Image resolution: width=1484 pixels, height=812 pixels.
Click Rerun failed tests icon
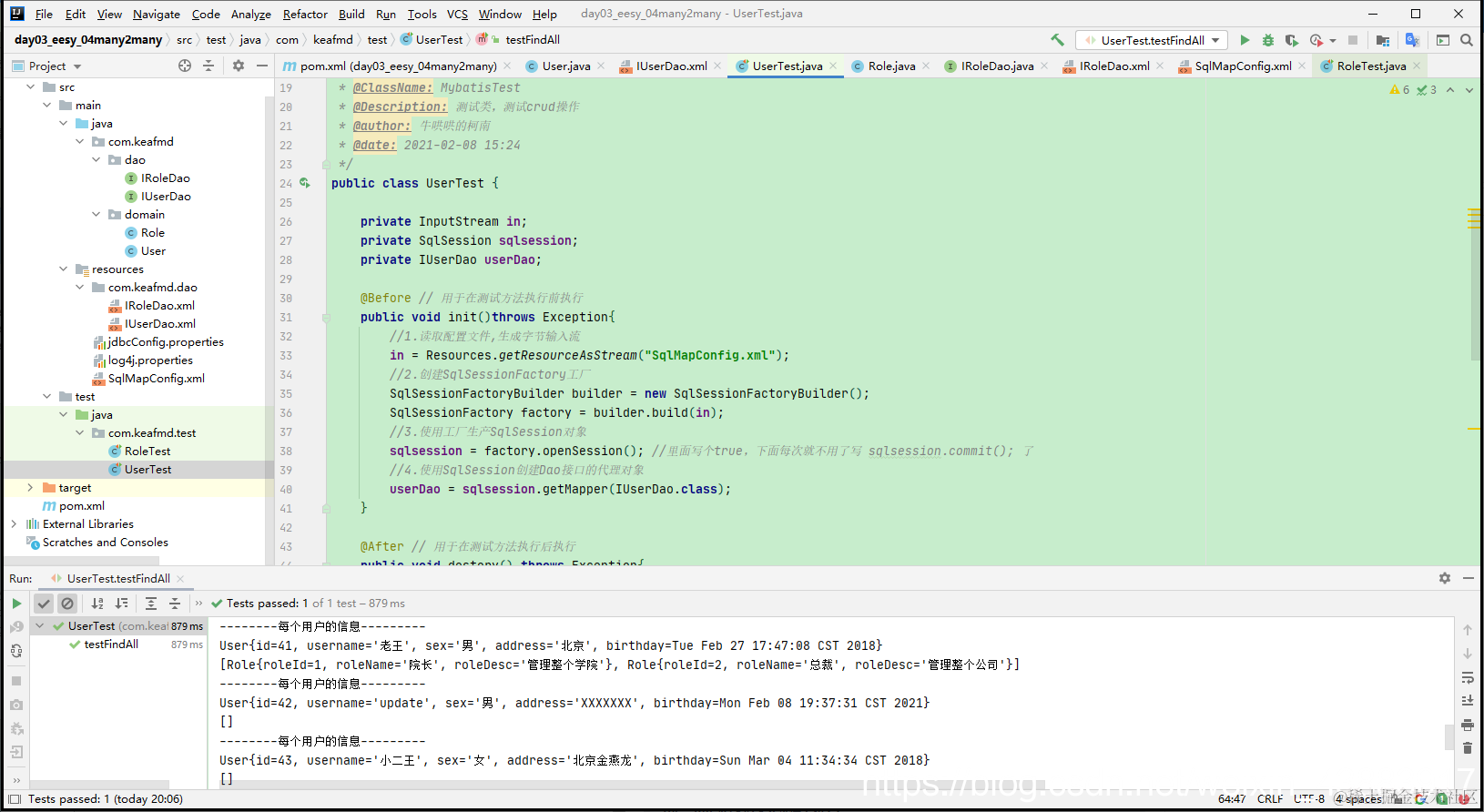(16, 626)
